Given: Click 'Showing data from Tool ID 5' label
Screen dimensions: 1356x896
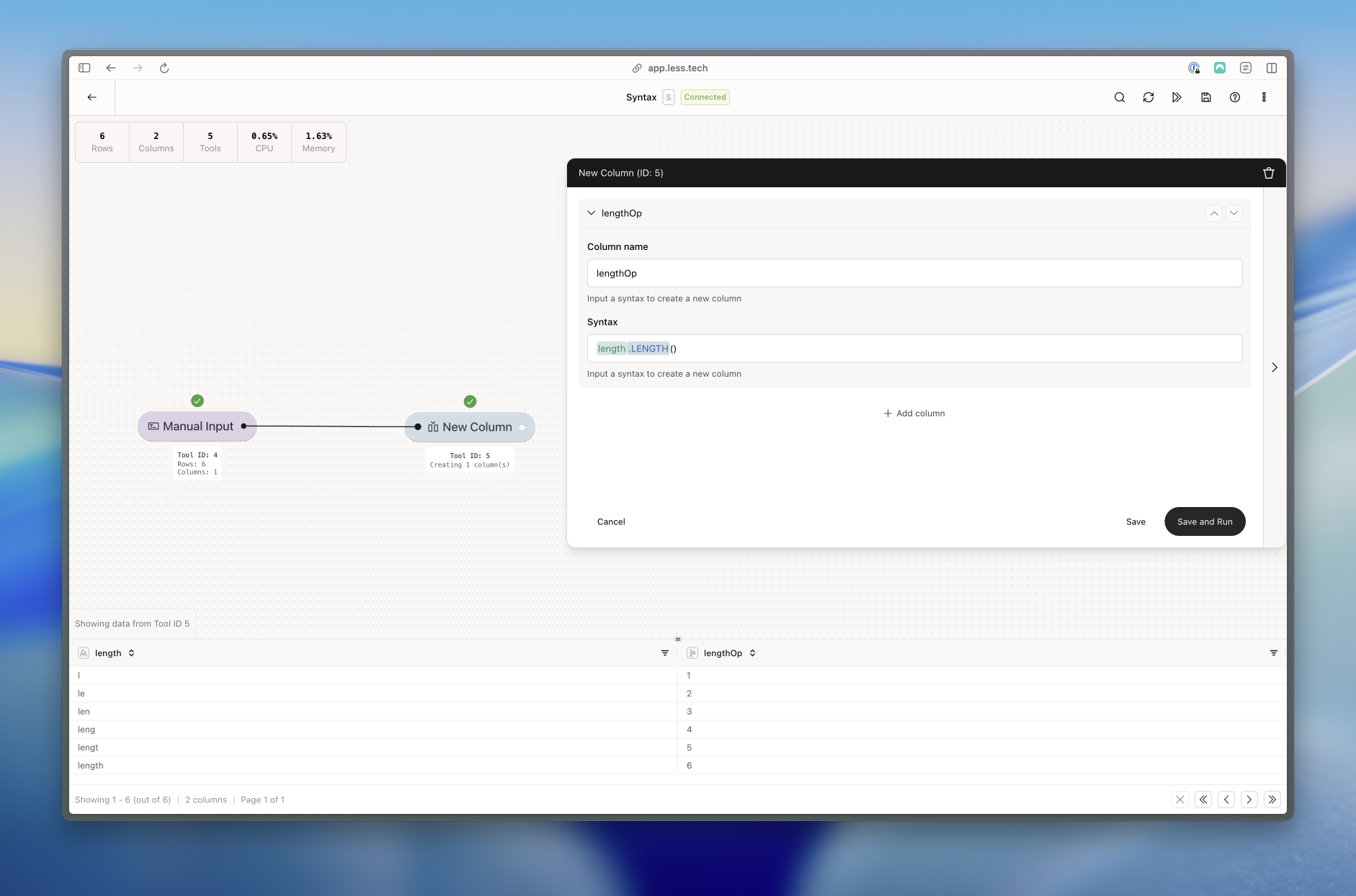Looking at the screenshot, I should 133,624.
